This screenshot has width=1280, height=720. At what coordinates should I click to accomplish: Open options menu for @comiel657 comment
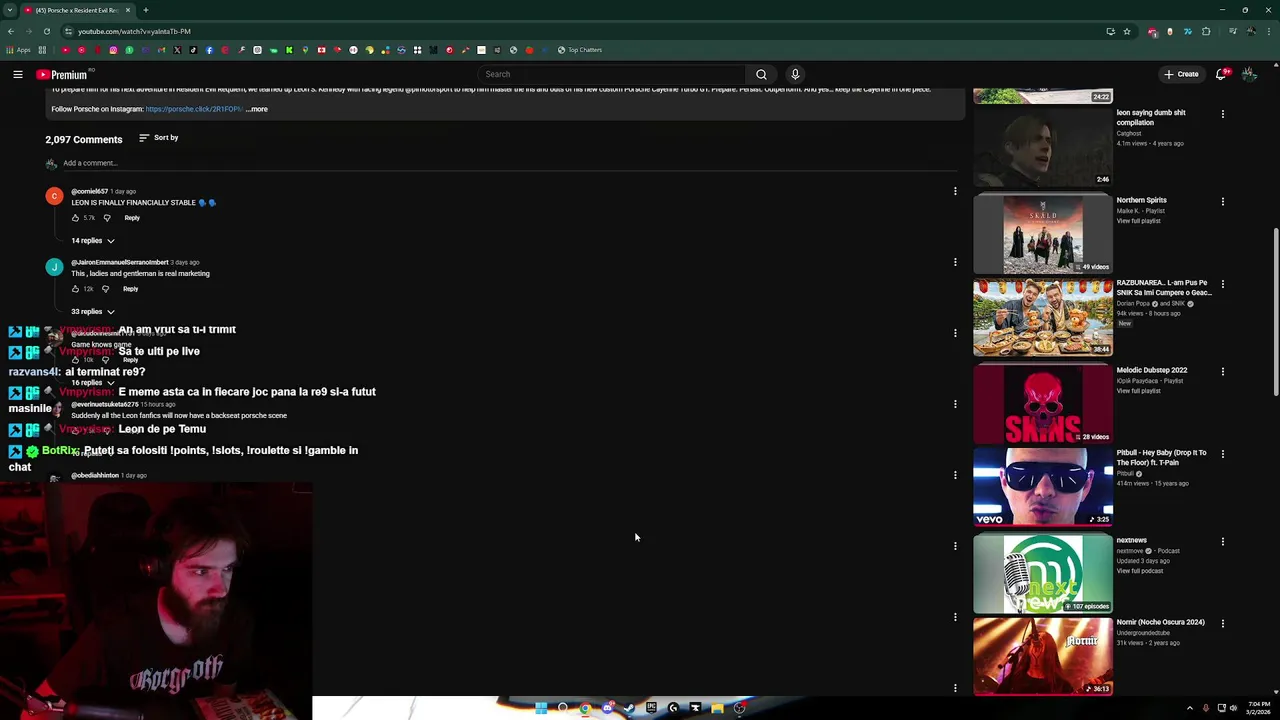pyautogui.click(x=955, y=191)
